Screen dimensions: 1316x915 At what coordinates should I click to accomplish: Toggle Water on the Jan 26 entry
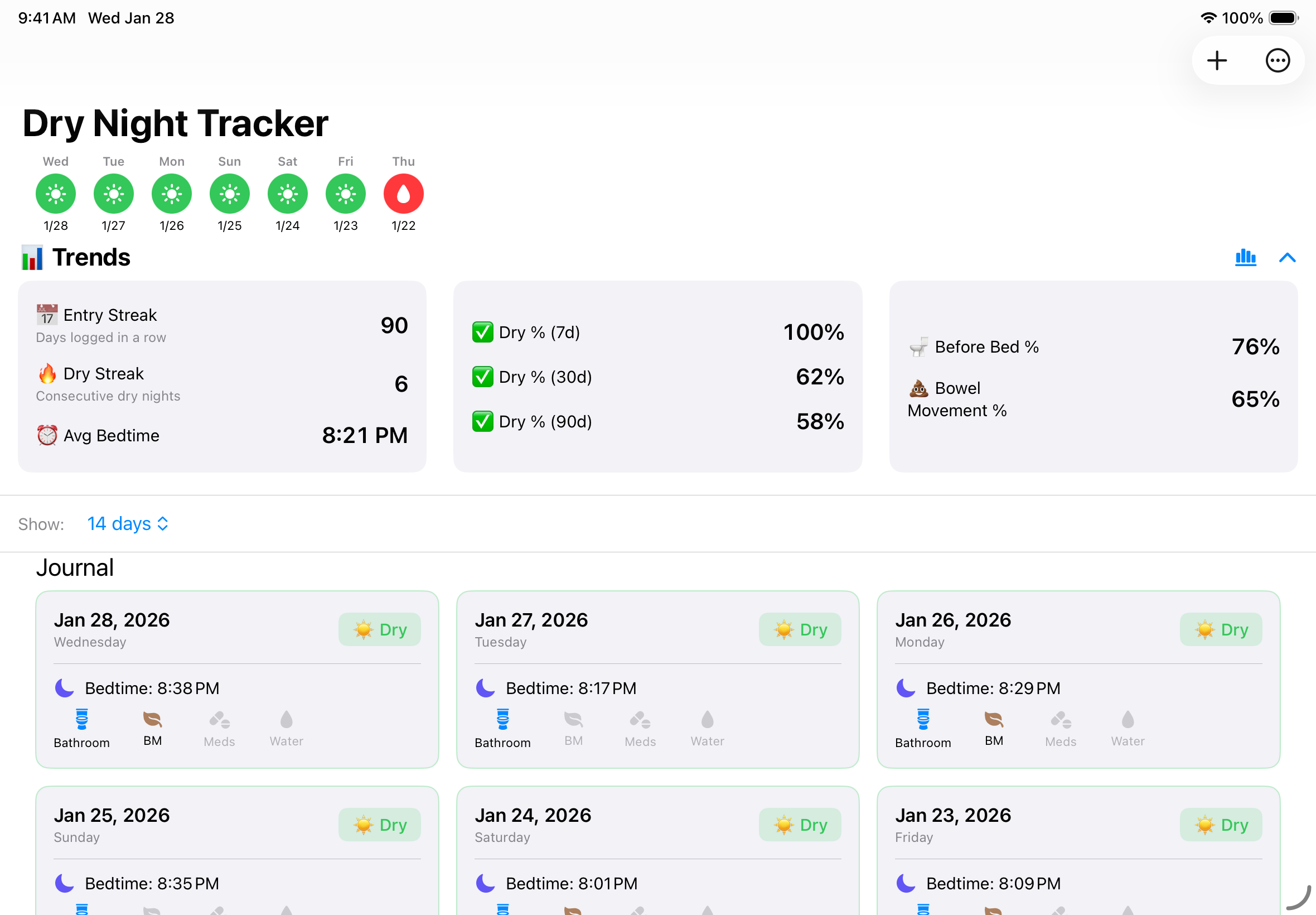[1128, 729]
